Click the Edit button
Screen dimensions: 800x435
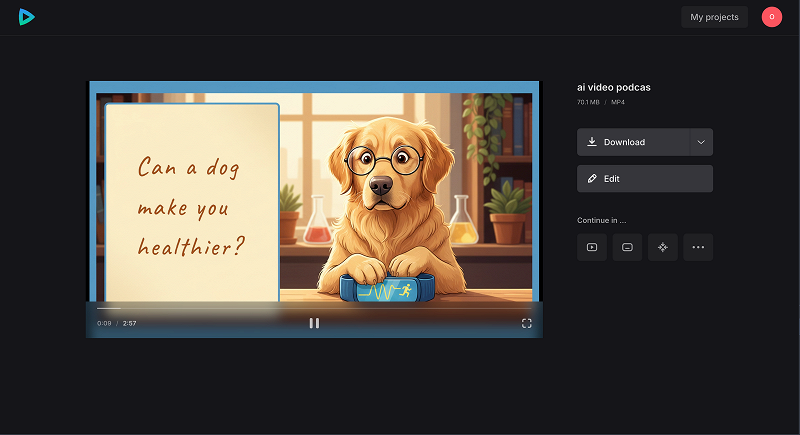[645, 178]
